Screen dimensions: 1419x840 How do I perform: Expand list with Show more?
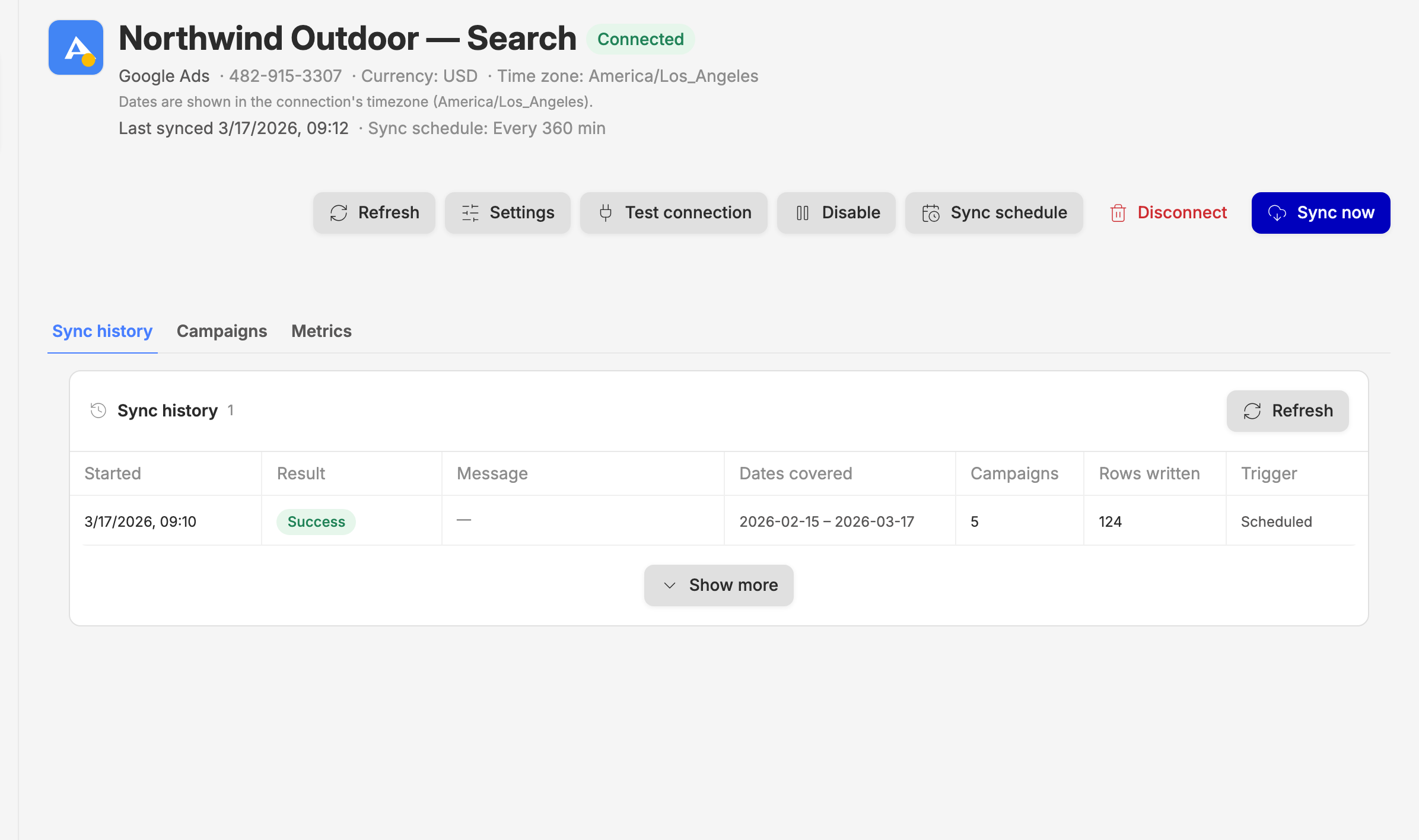[718, 585]
